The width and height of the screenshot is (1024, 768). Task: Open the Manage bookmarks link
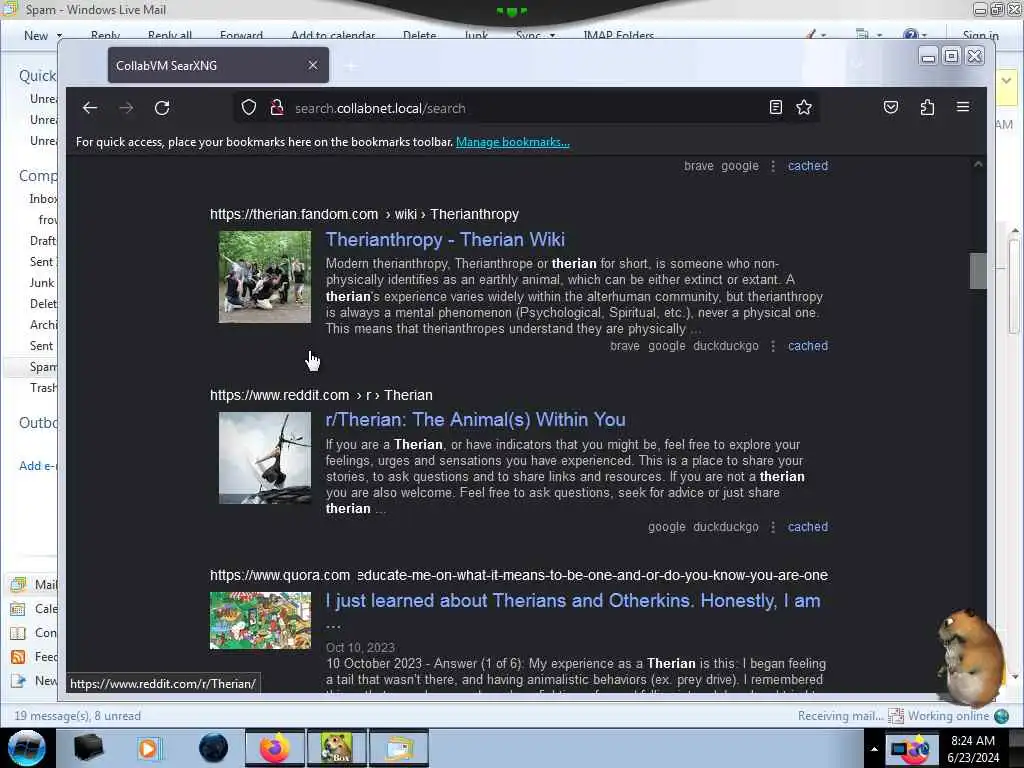[x=513, y=142]
